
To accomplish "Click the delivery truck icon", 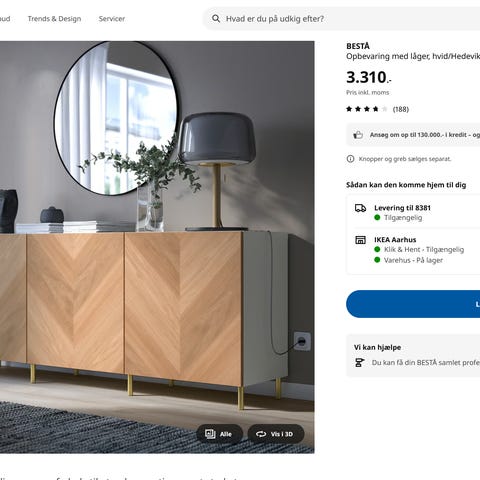I will pyautogui.click(x=360, y=208).
